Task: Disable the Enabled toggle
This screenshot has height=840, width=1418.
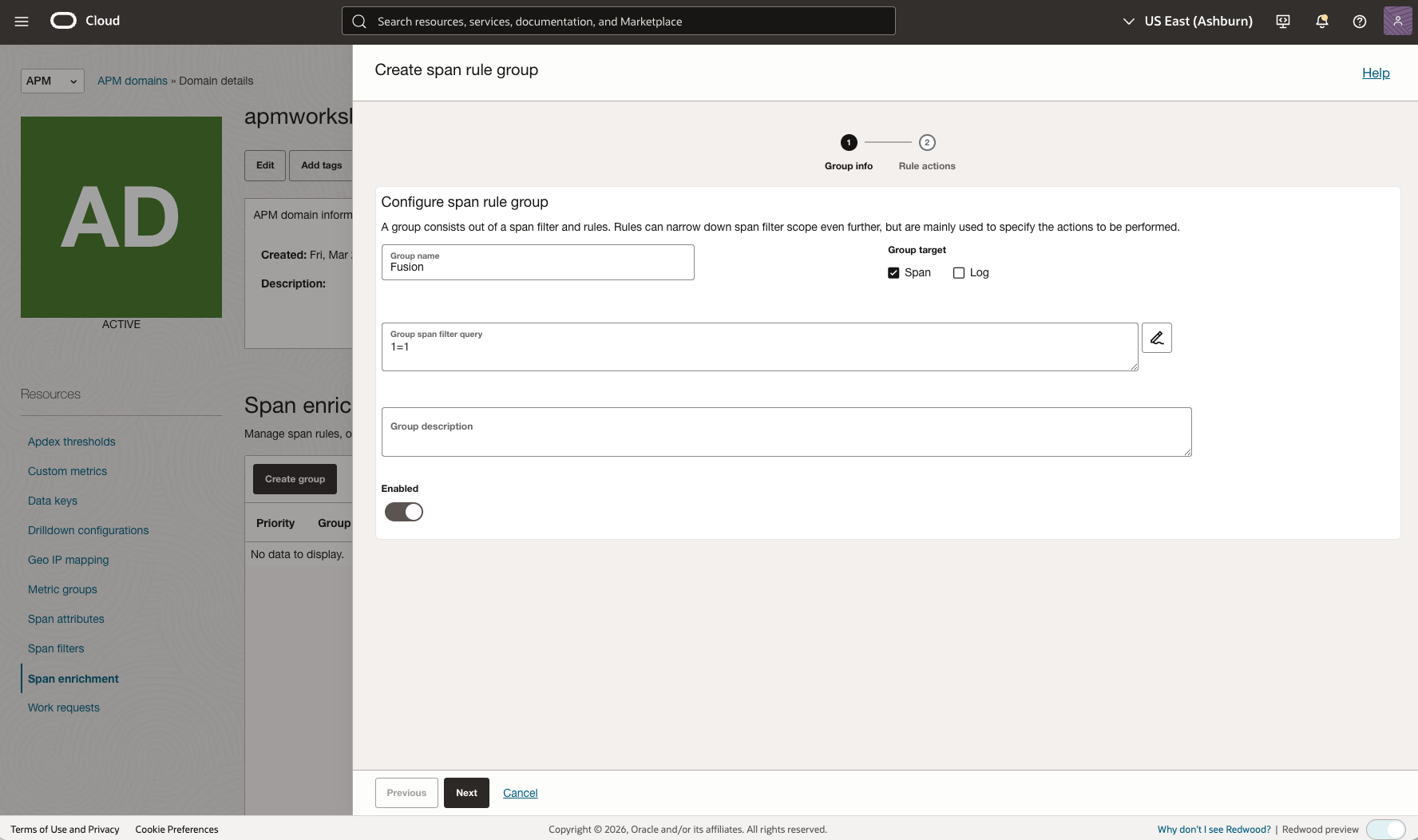Action: click(x=403, y=511)
